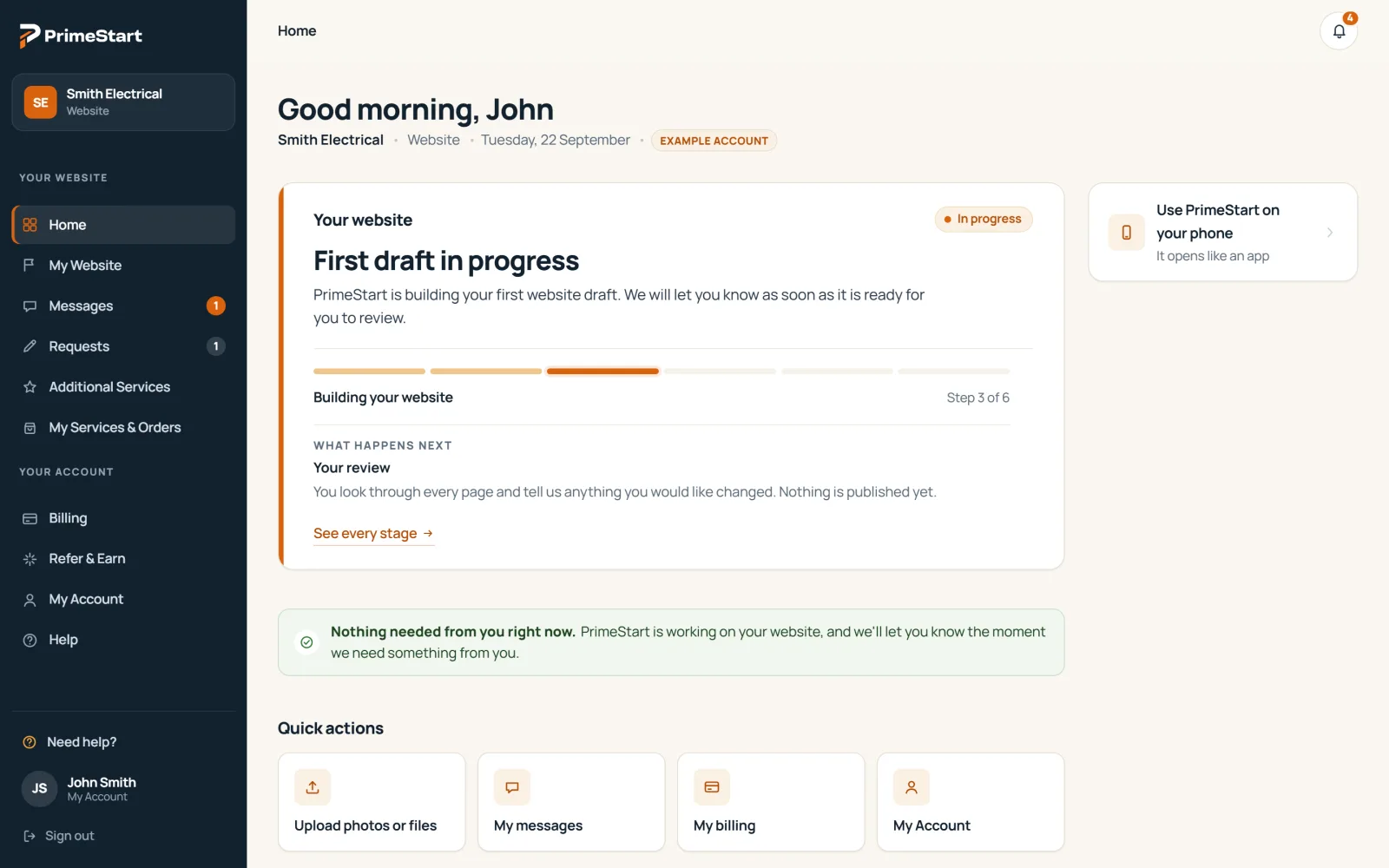Click the card icon in My billing card
Image resolution: width=1389 pixels, height=868 pixels.
(712, 787)
